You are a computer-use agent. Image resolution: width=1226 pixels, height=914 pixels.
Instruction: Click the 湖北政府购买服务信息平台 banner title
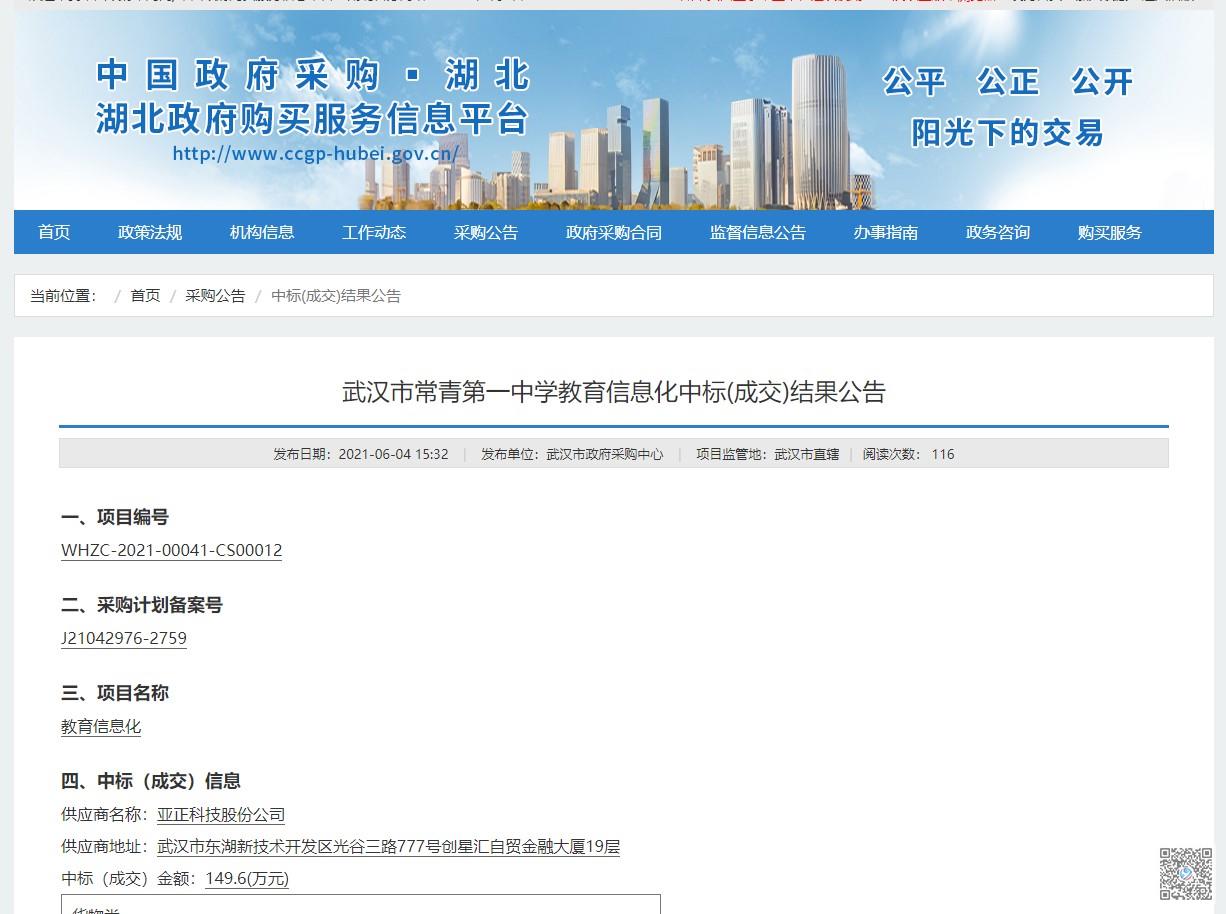pyautogui.click(x=312, y=118)
